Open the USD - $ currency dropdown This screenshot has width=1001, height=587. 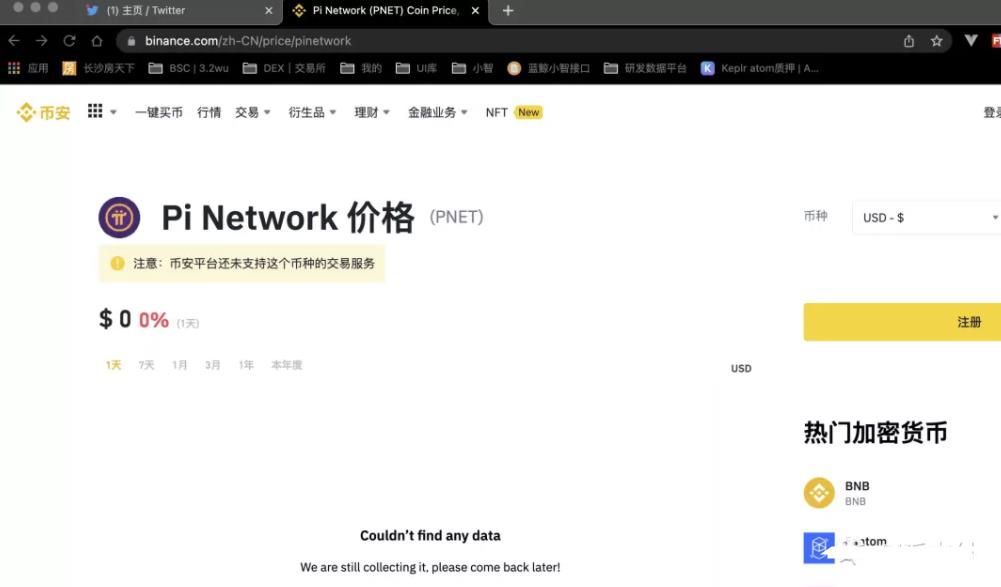pyautogui.click(x=926, y=218)
